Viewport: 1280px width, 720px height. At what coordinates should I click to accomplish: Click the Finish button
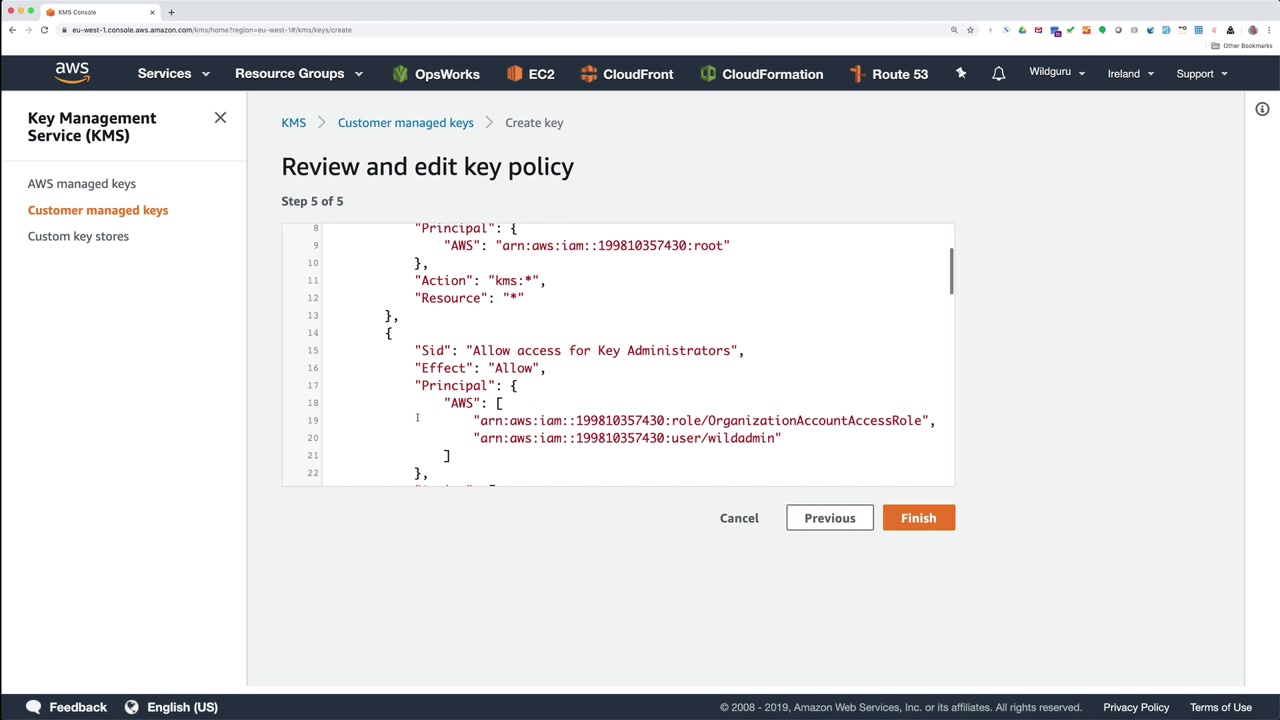(x=918, y=518)
